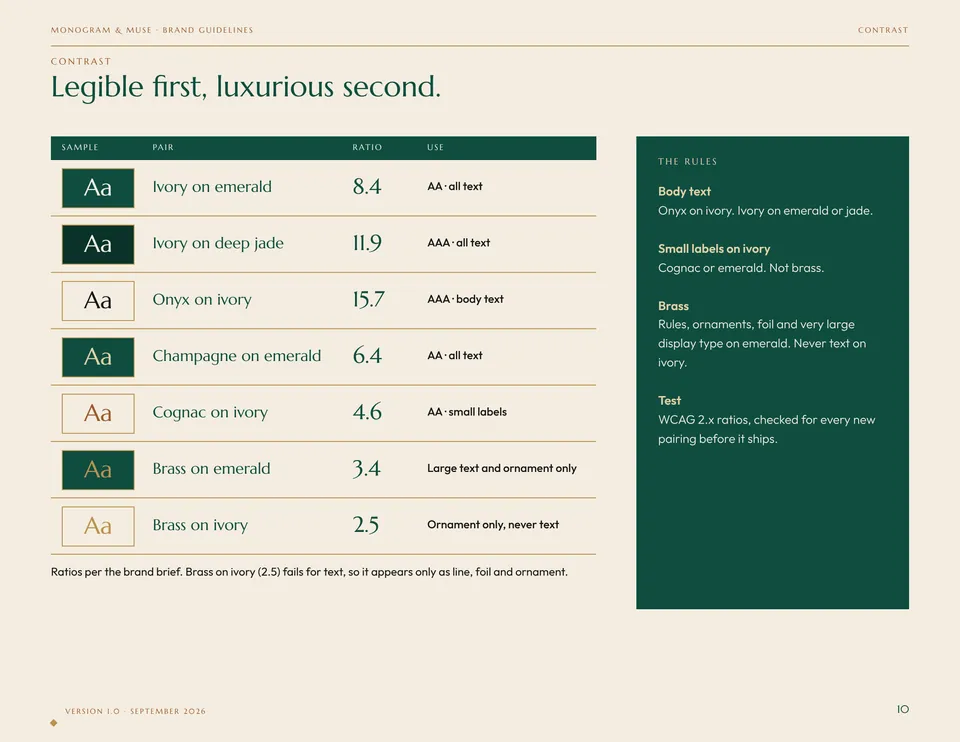This screenshot has height=742, width=960.
Task: Select the Cognac on ivory Aa sample
Action: click(x=98, y=413)
